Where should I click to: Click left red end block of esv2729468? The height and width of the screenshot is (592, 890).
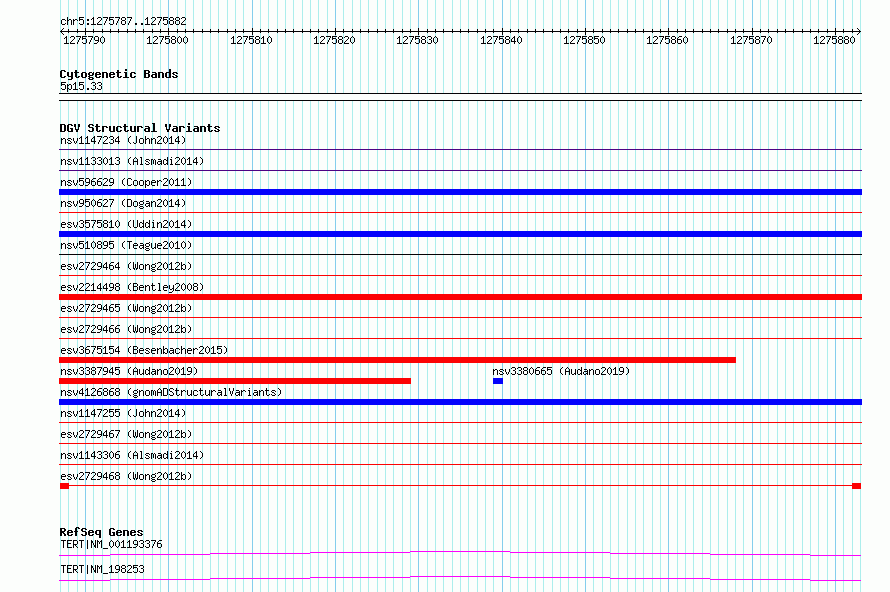[64, 486]
